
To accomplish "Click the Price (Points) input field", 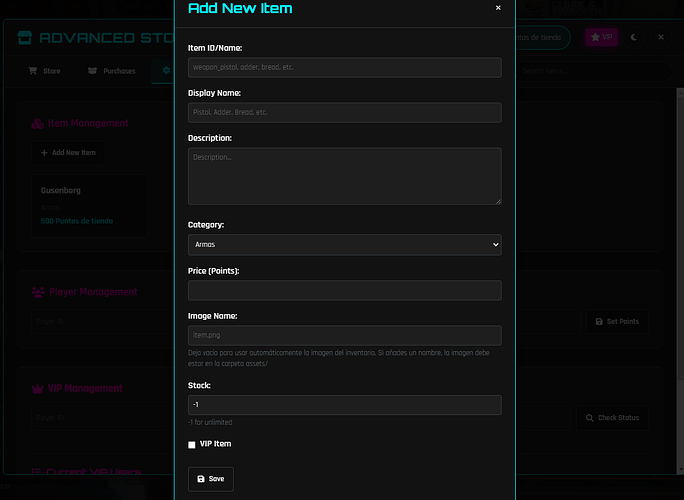I will pos(345,291).
